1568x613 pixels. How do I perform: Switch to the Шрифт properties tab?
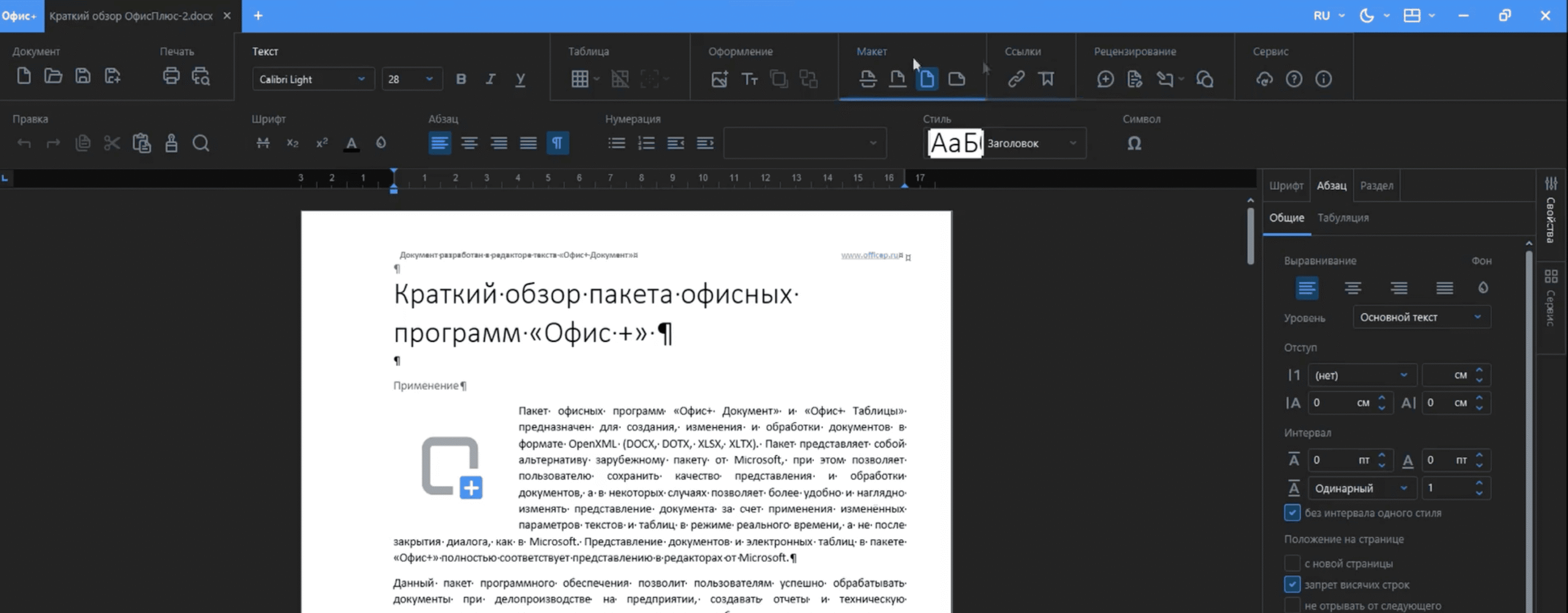(1286, 186)
